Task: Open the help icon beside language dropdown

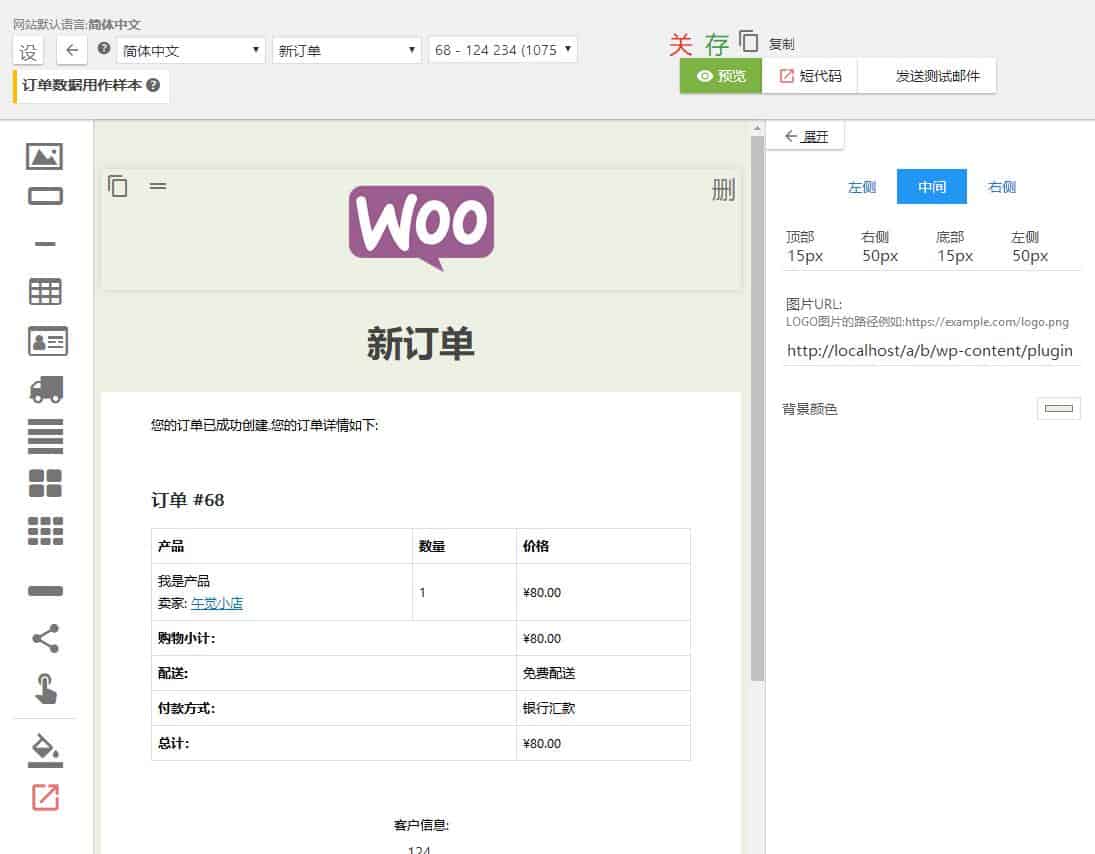Action: (x=104, y=48)
